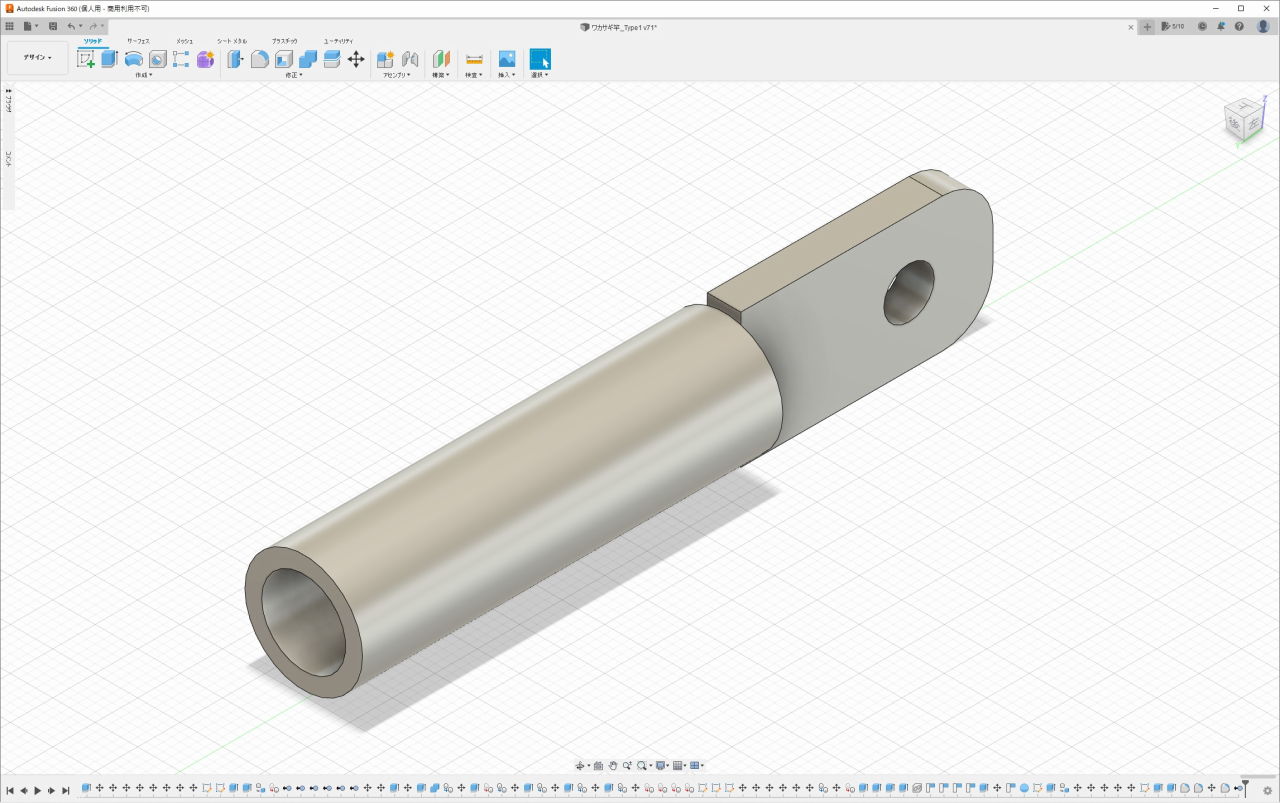The height and width of the screenshot is (803, 1280).
Task: Switch to the プラスチック tab
Action: [285, 41]
